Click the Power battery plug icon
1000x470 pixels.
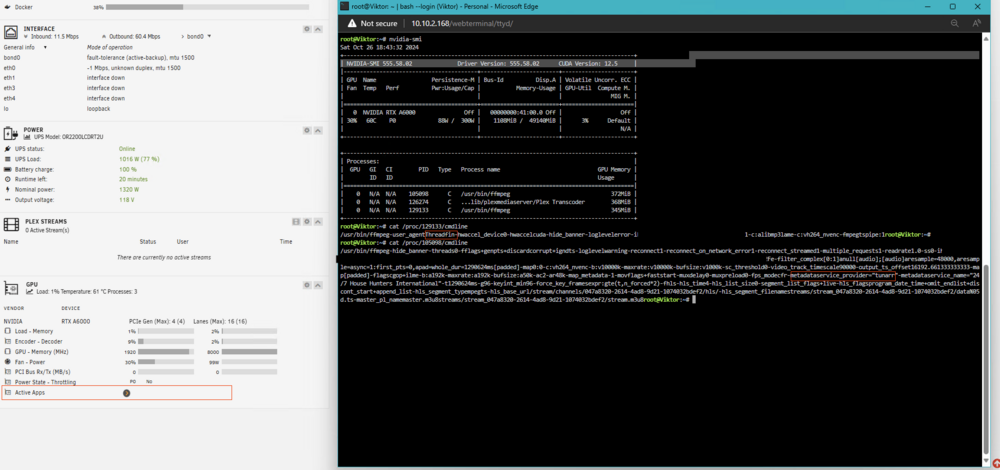pos(11,133)
